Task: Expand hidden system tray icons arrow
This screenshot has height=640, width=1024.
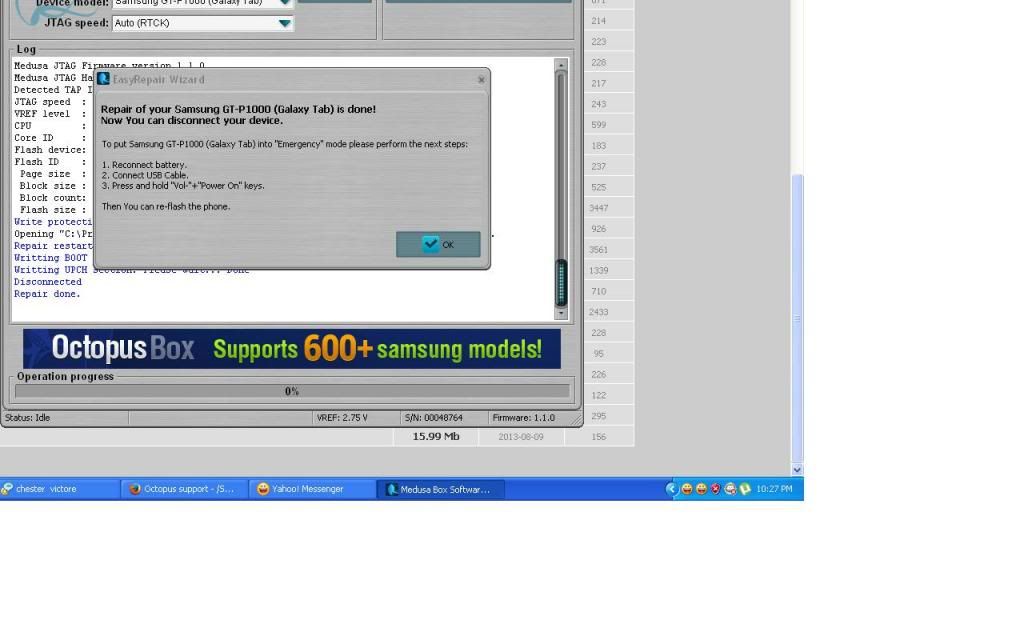Action: pyautogui.click(x=671, y=489)
